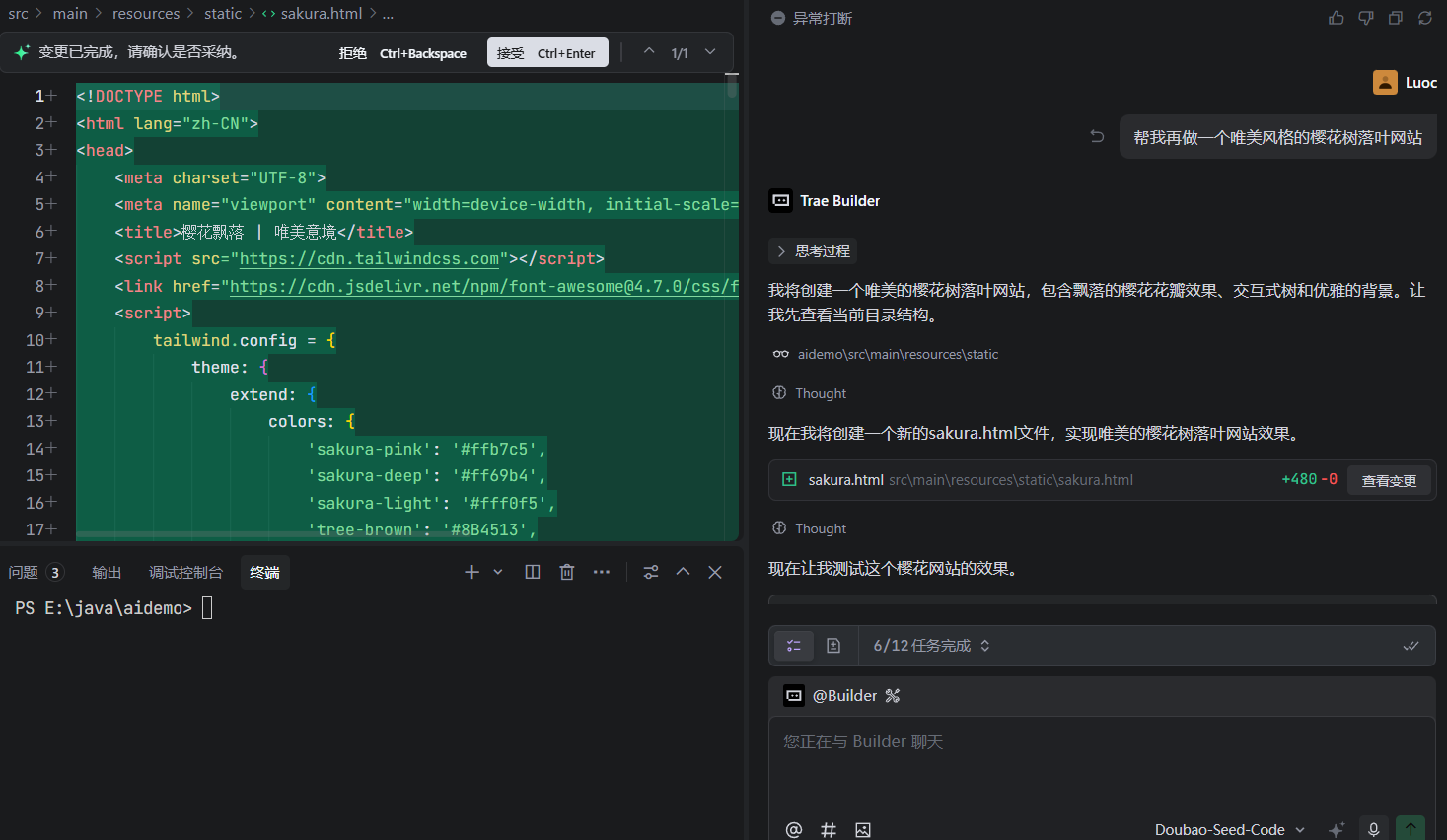
Task: Maximize the bottom panel with up chevron
Action: tap(683, 572)
